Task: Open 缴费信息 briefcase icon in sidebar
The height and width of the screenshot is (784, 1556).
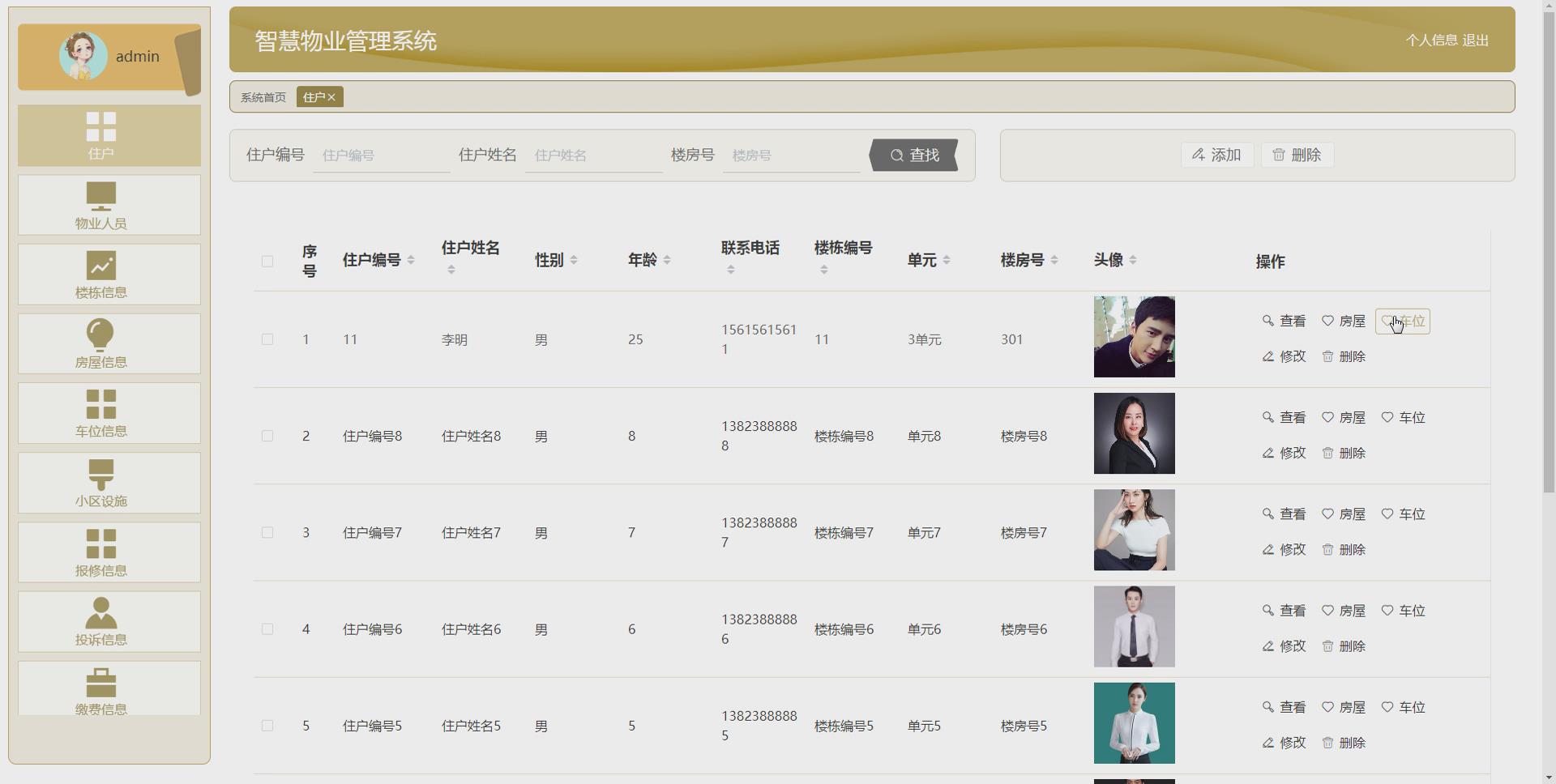Action: (101, 683)
